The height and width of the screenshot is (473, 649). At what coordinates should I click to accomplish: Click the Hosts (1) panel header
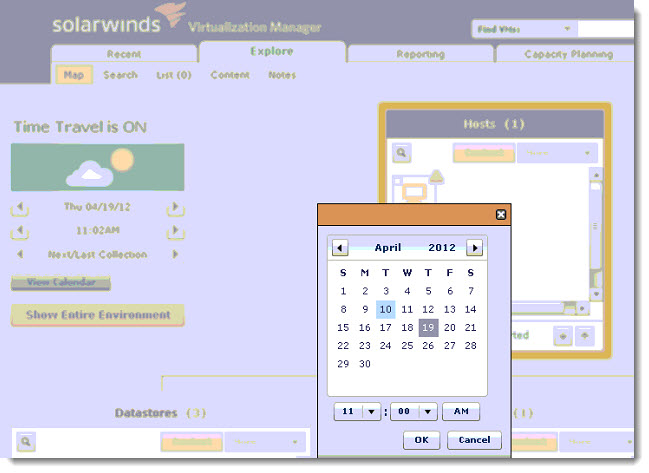[x=494, y=124]
